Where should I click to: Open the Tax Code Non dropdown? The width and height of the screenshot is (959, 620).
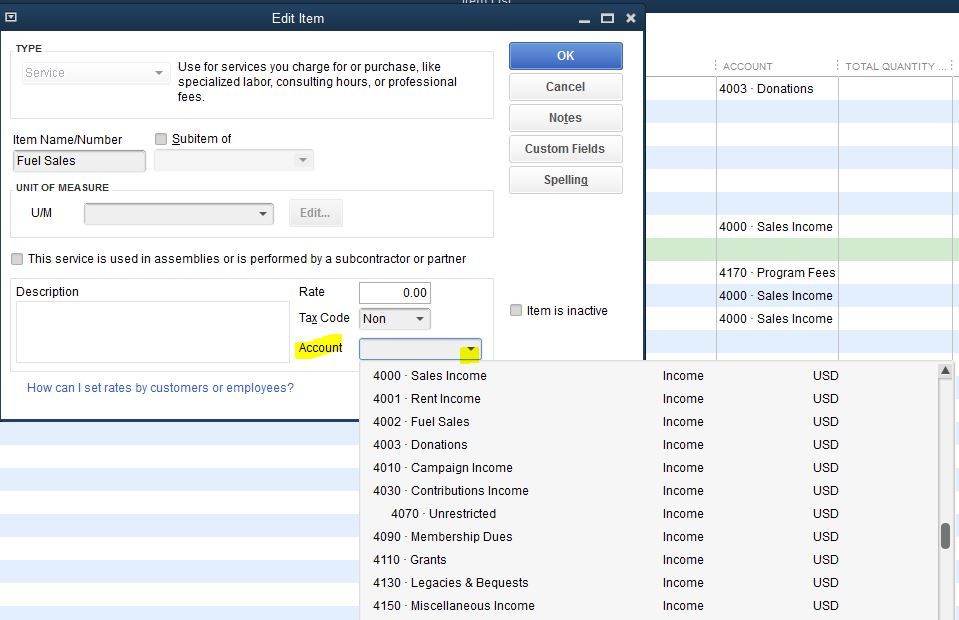point(394,319)
